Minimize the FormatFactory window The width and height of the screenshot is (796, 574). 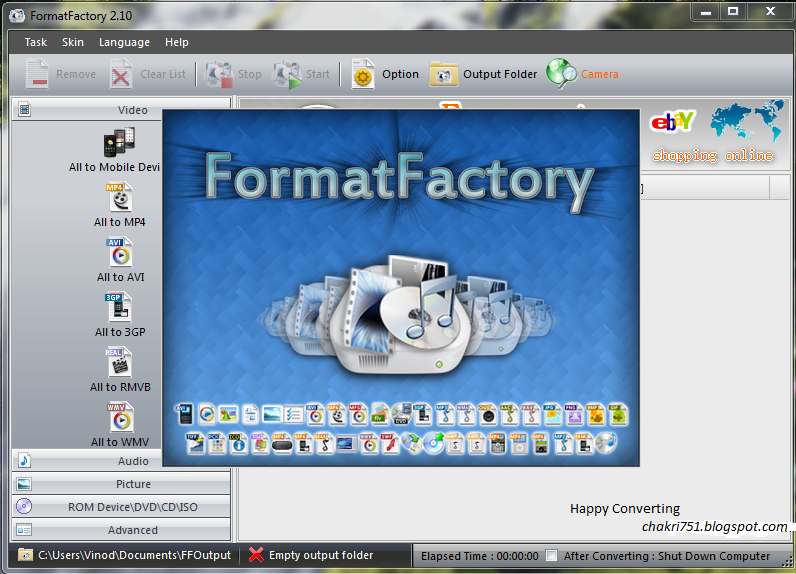(x=706, y=11)
